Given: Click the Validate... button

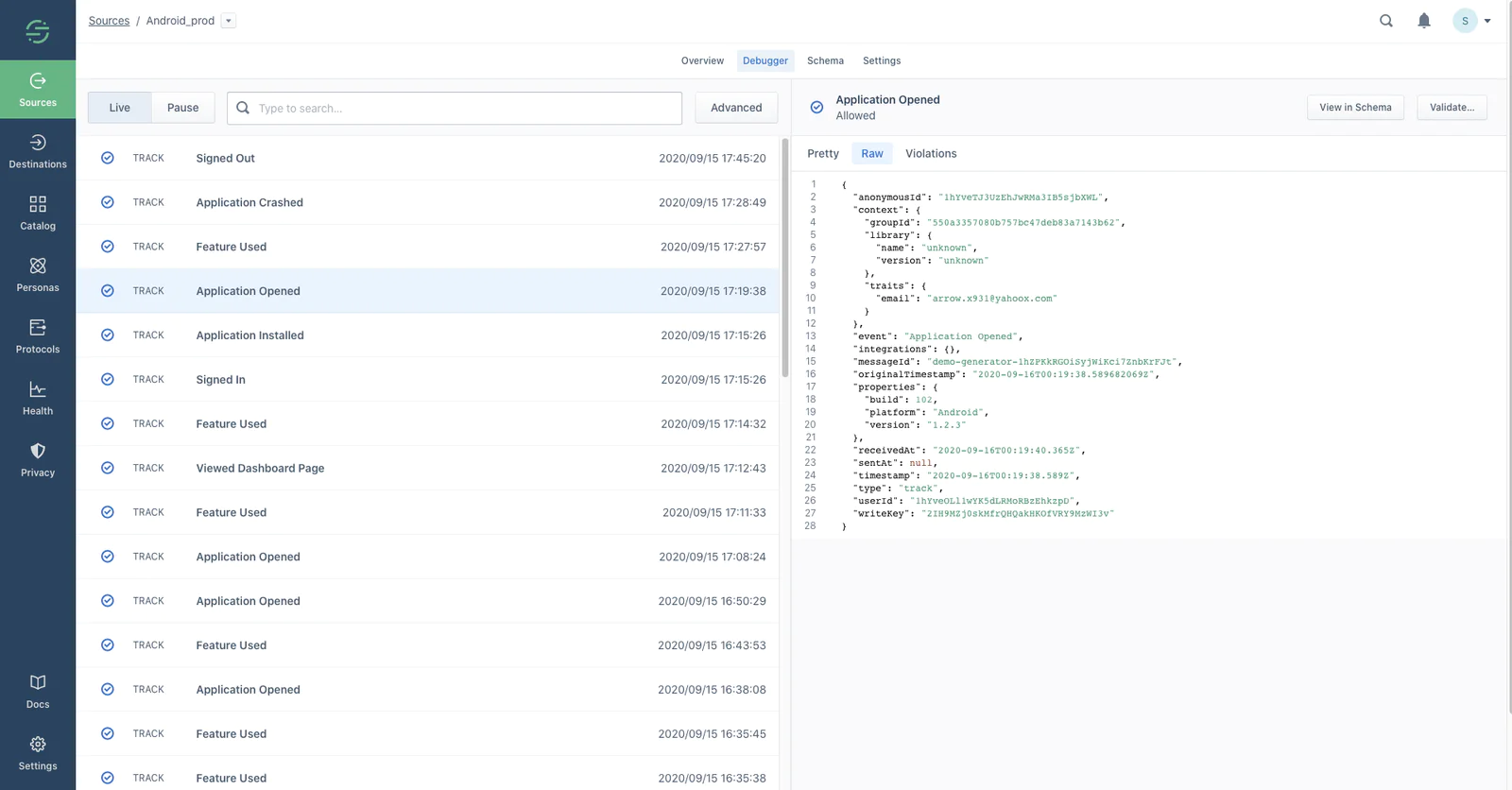Looking at the screenshot, I should (1452, 108).
